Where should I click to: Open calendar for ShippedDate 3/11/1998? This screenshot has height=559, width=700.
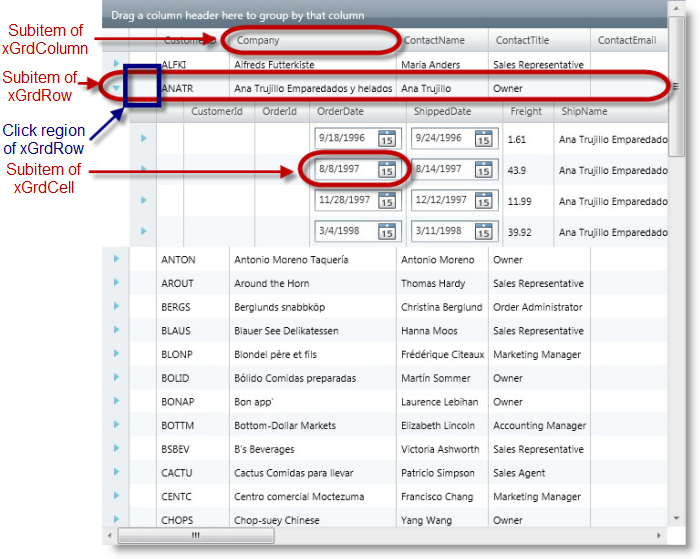point(483,232)
